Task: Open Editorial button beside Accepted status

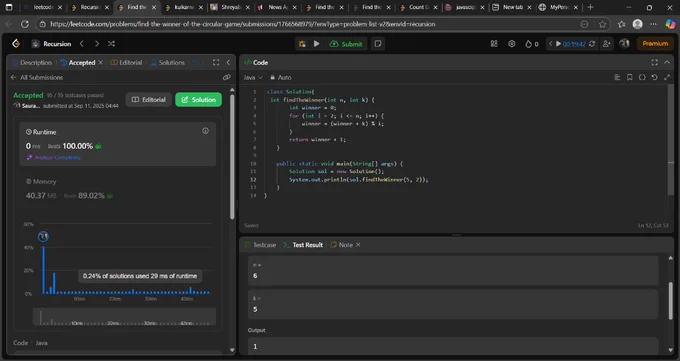Action: pyautogui.click(x=149, y=100)
